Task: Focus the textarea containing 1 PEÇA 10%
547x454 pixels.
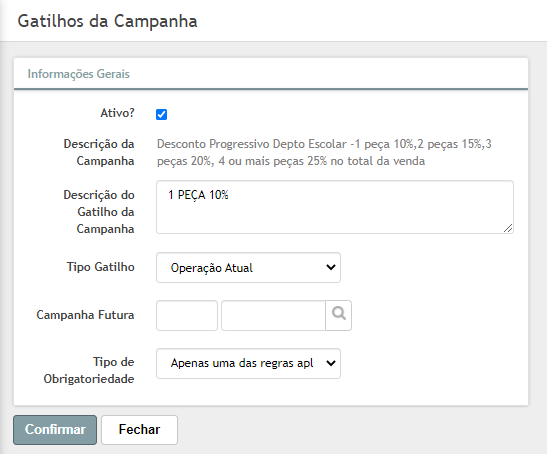Action: tap(335, 207)
